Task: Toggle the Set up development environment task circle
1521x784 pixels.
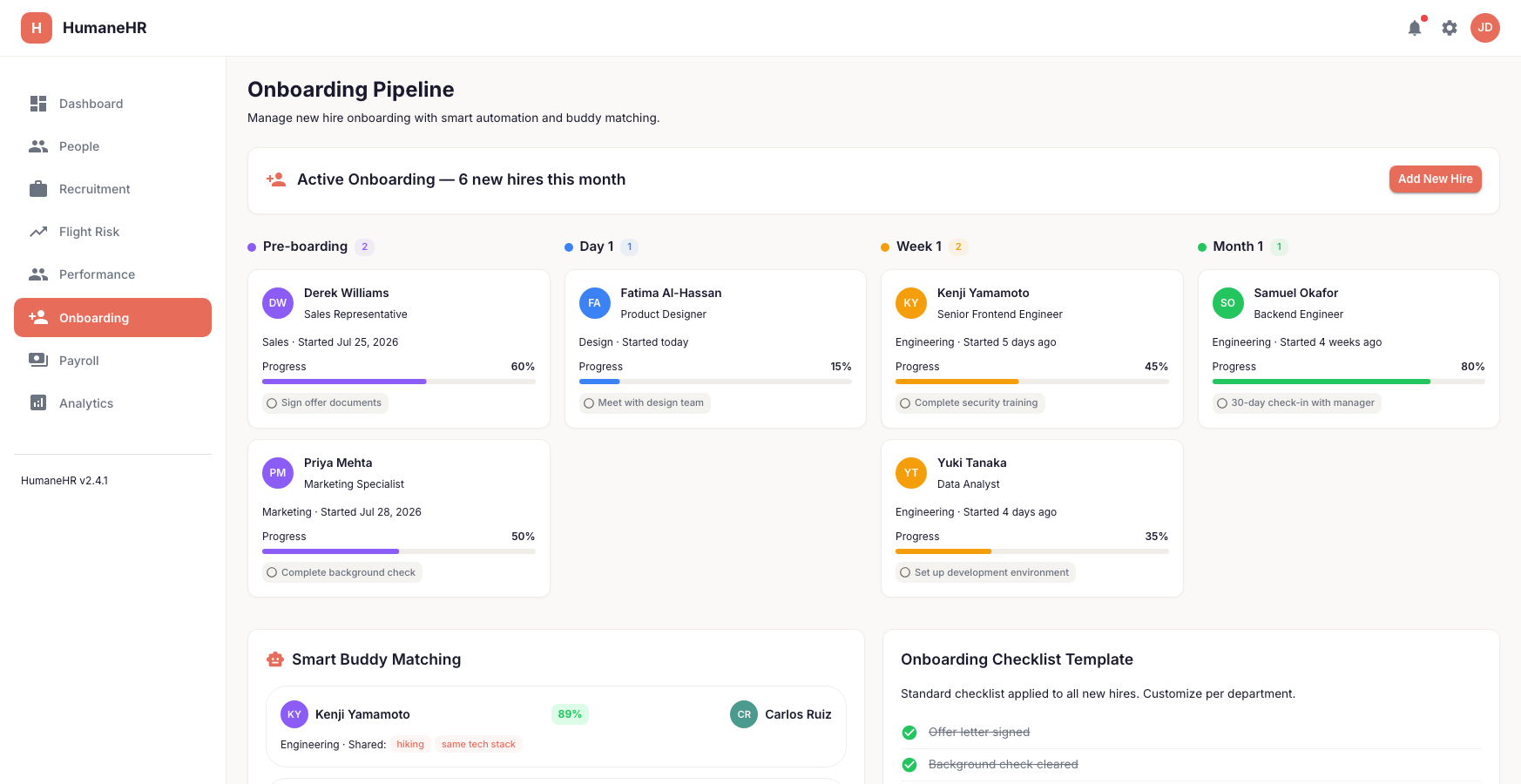Action: click(x=905, y=573)
